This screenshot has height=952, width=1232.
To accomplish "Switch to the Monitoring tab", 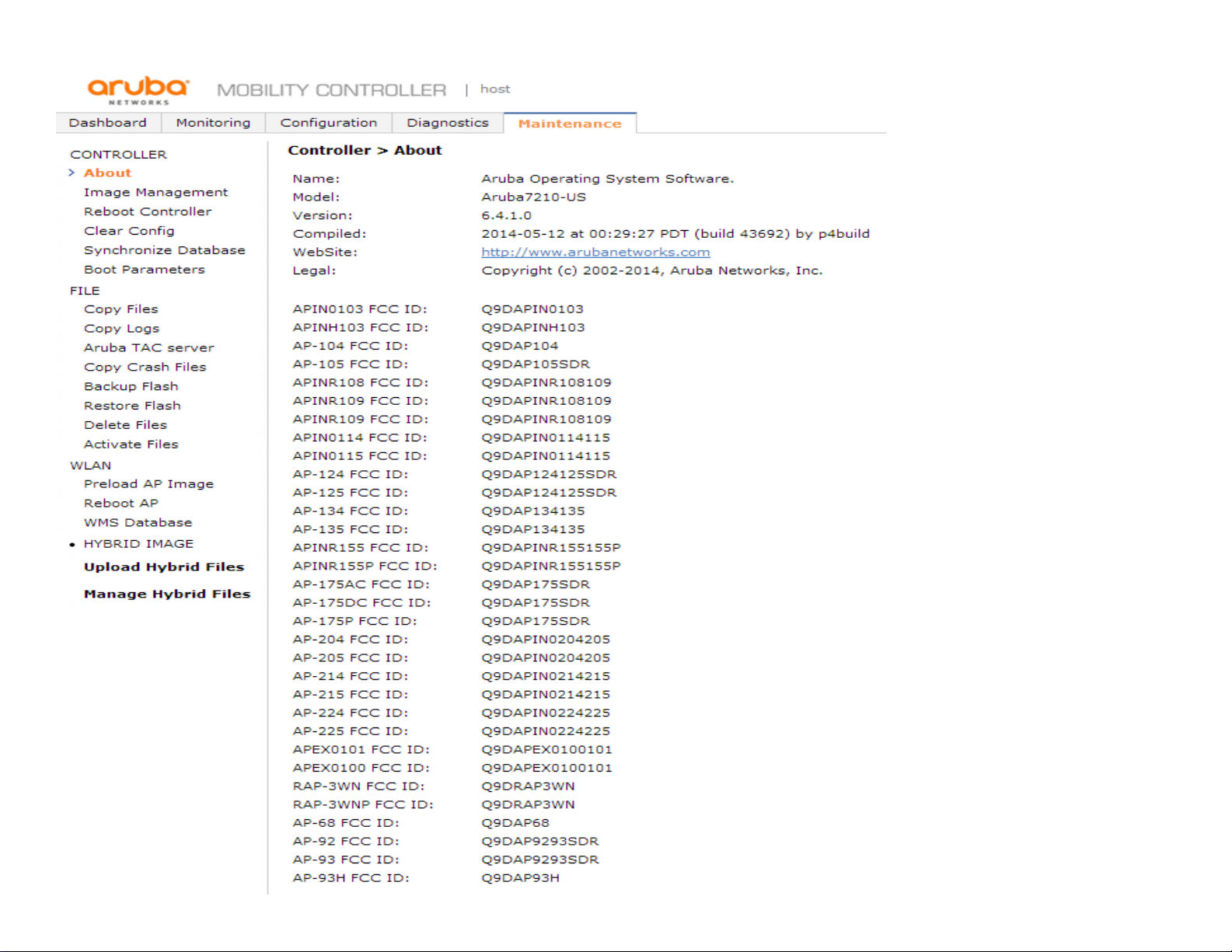I will tap(213, 123).
